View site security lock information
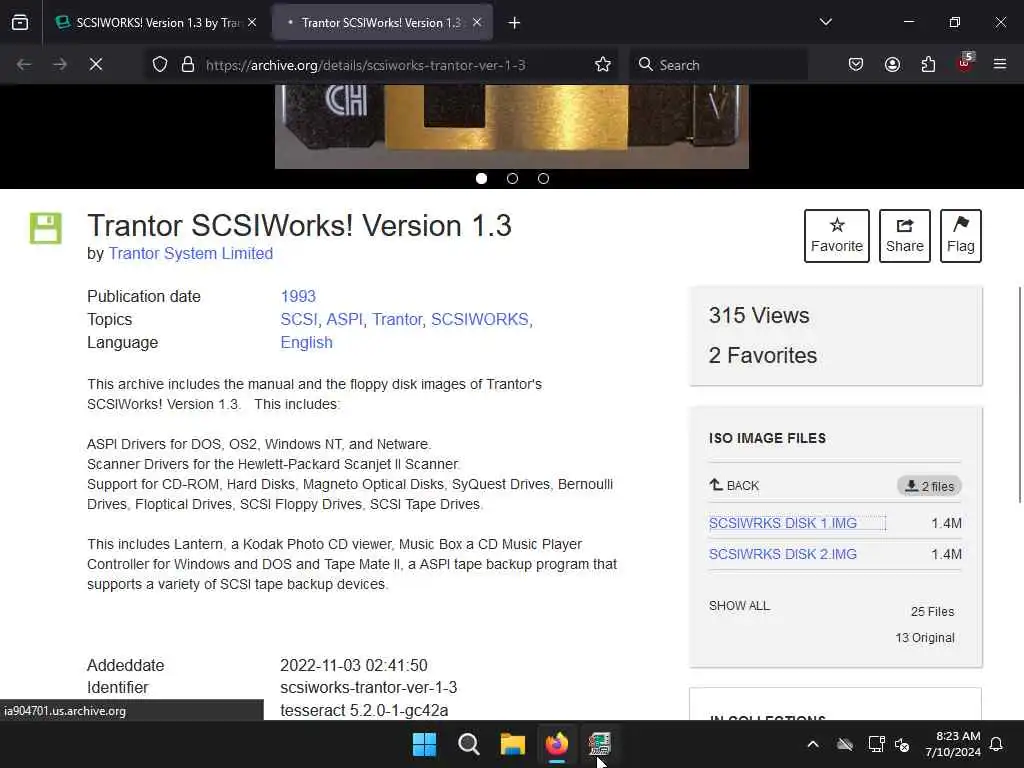Screen dimensions: 1024x768 click(x=188, y=65)
